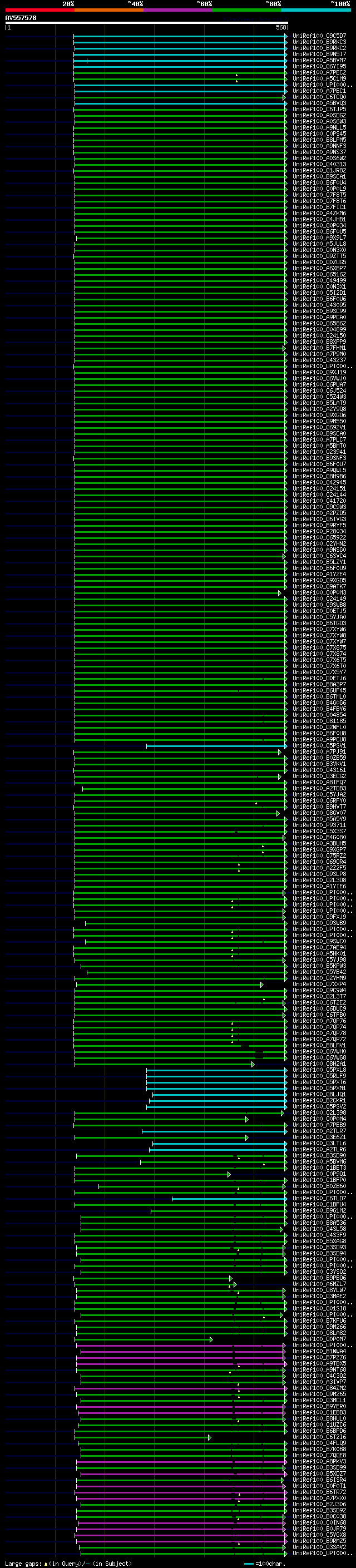Click the purple identity legend segment
The height and width of the screenshot is (1568, 356).
click(177, 10)
